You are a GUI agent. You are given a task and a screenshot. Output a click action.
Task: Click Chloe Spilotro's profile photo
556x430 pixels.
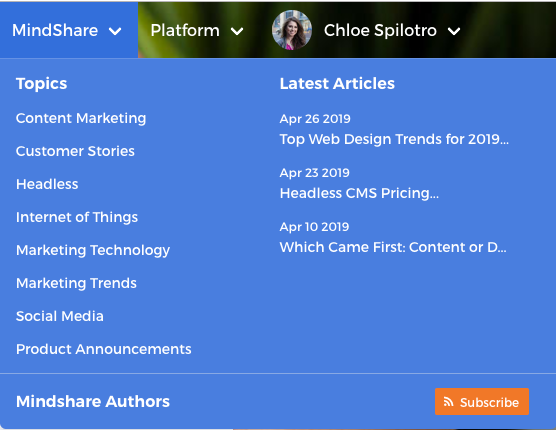(292, 30)
